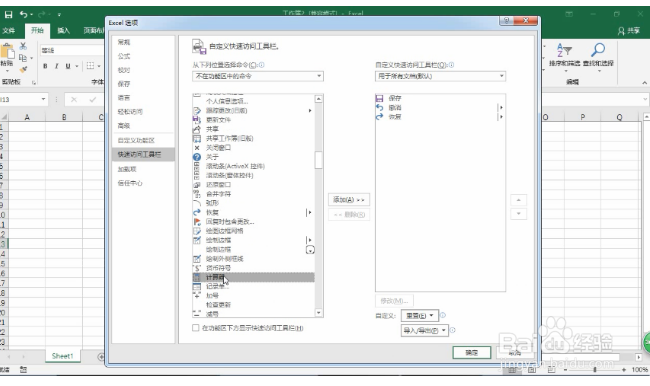The image size is (650, 386).
Task: Select the 加号 command
Action: 253,296
